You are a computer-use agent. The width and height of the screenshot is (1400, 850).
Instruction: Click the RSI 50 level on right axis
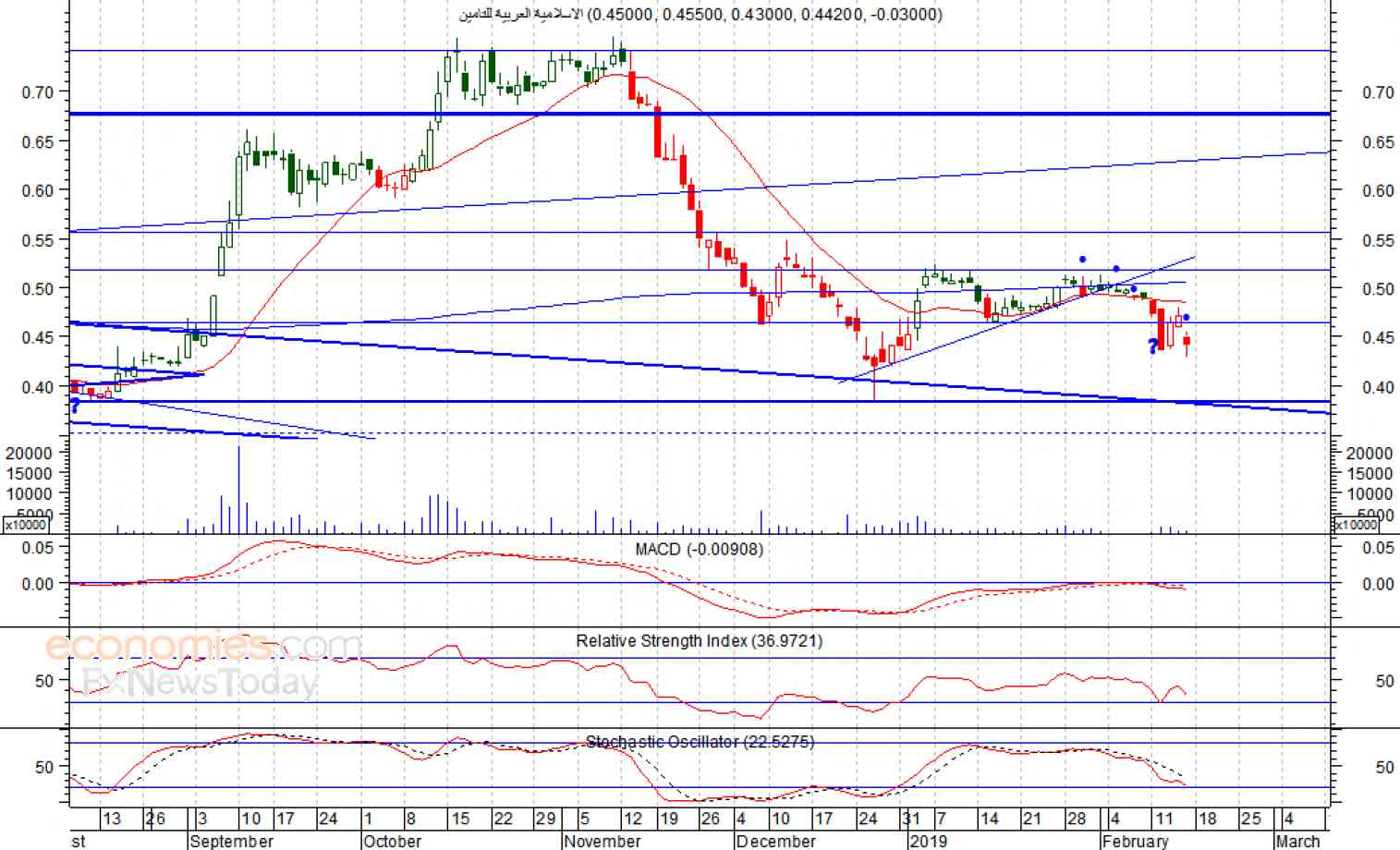tap(1383, 681)
